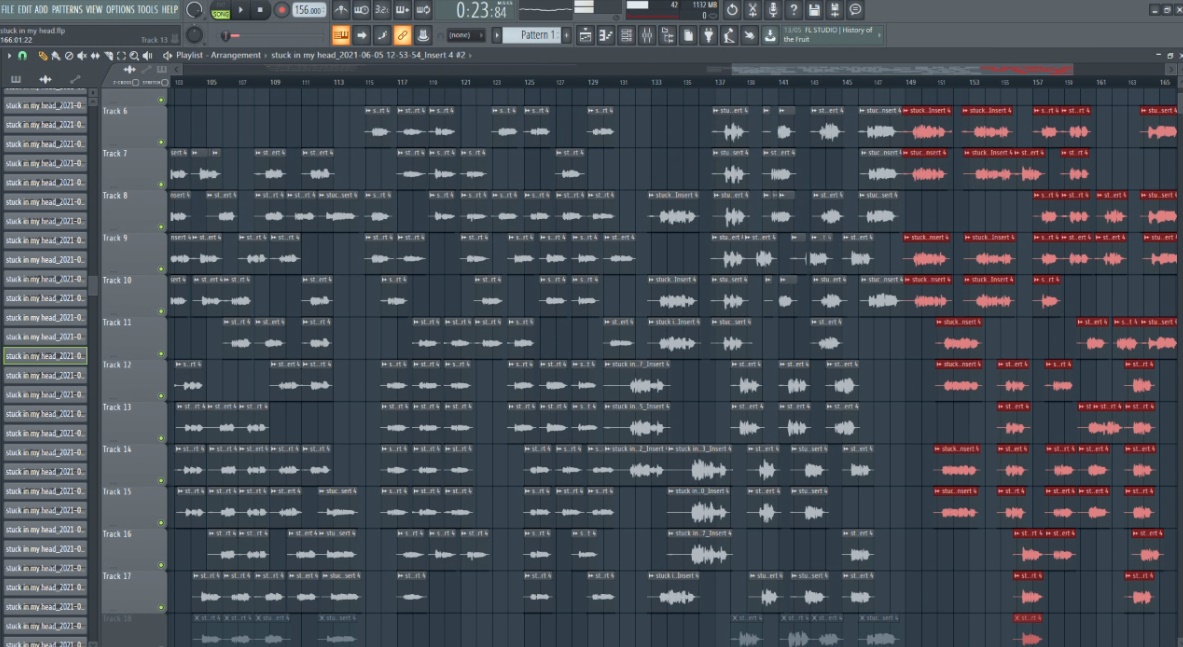Open the PATTERNS menu
The width and height of the screenshot is (1183, 647).
pos(67,9)
